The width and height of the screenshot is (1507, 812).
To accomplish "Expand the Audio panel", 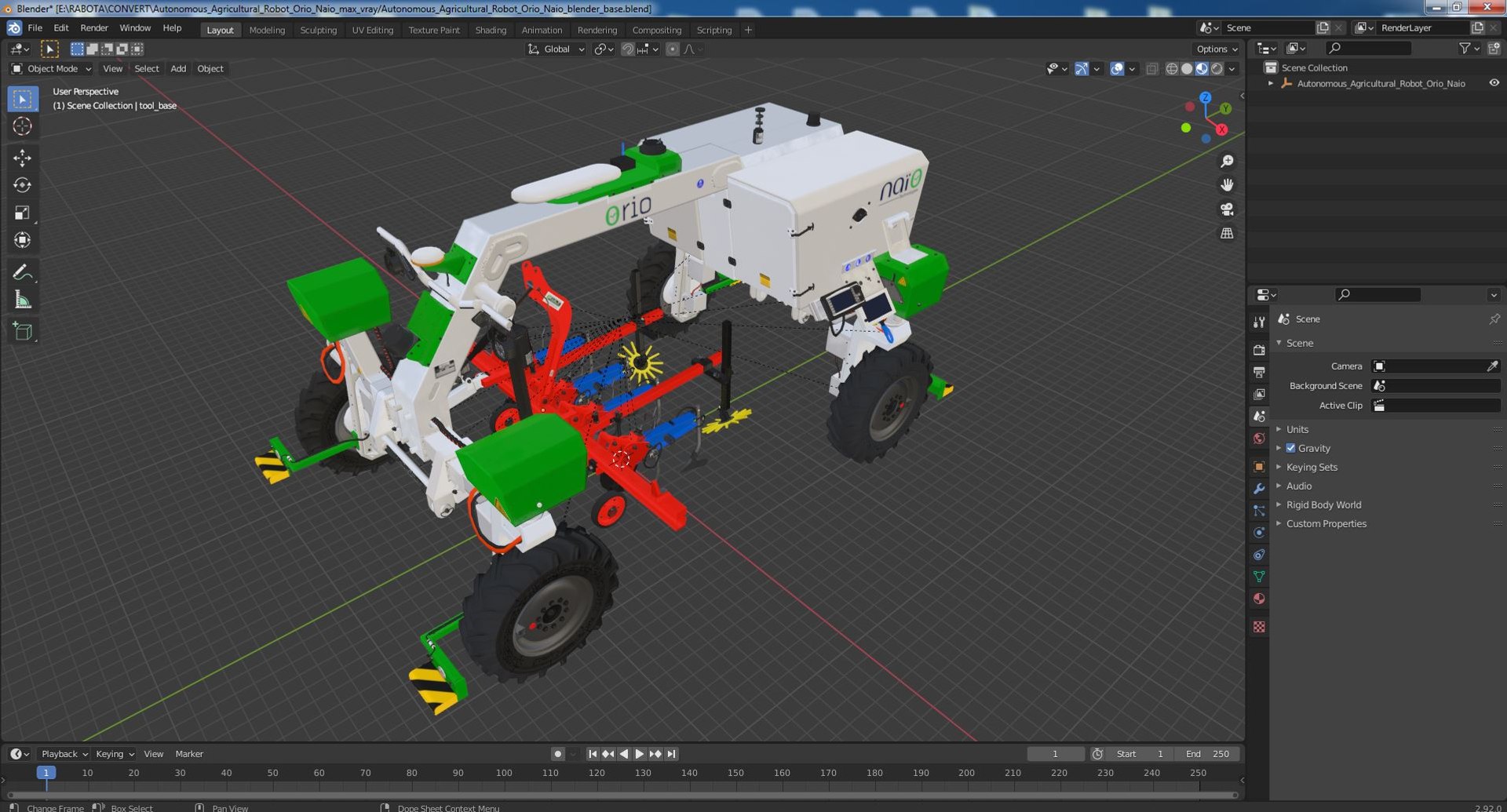I will pos(1298,486).
